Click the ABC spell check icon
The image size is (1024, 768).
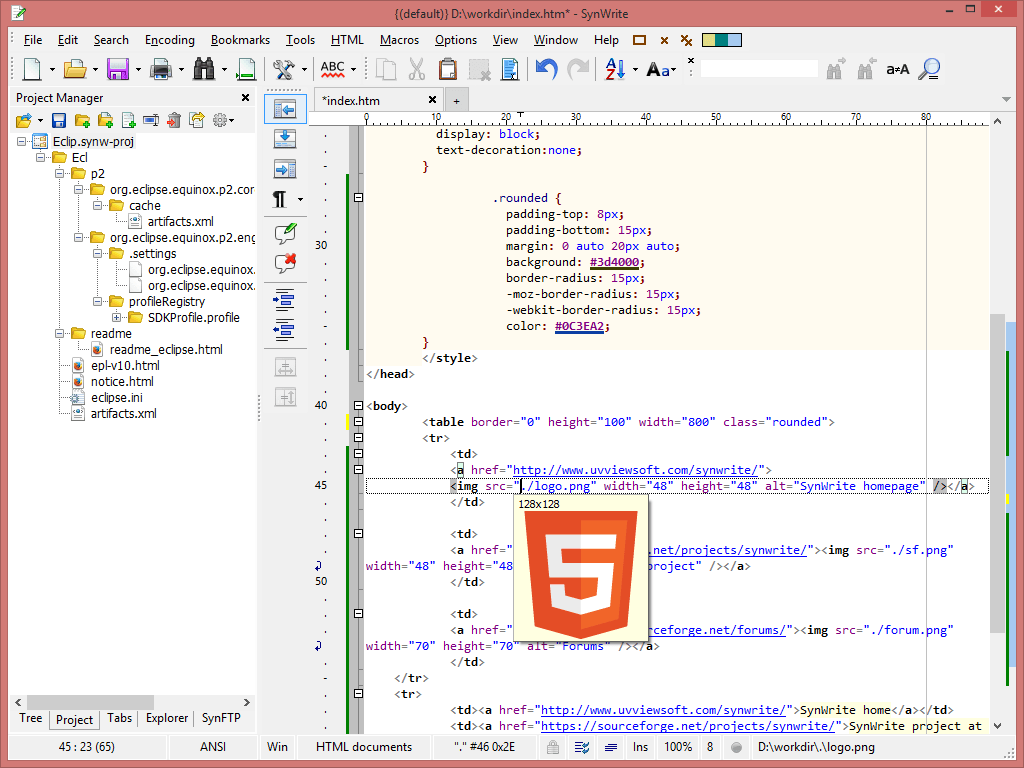click(332, 69)
